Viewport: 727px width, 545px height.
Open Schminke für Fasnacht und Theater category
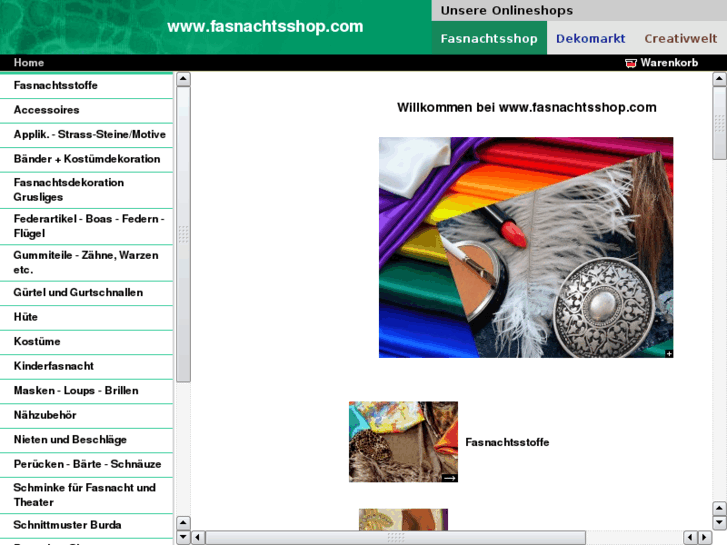(86, 495)
